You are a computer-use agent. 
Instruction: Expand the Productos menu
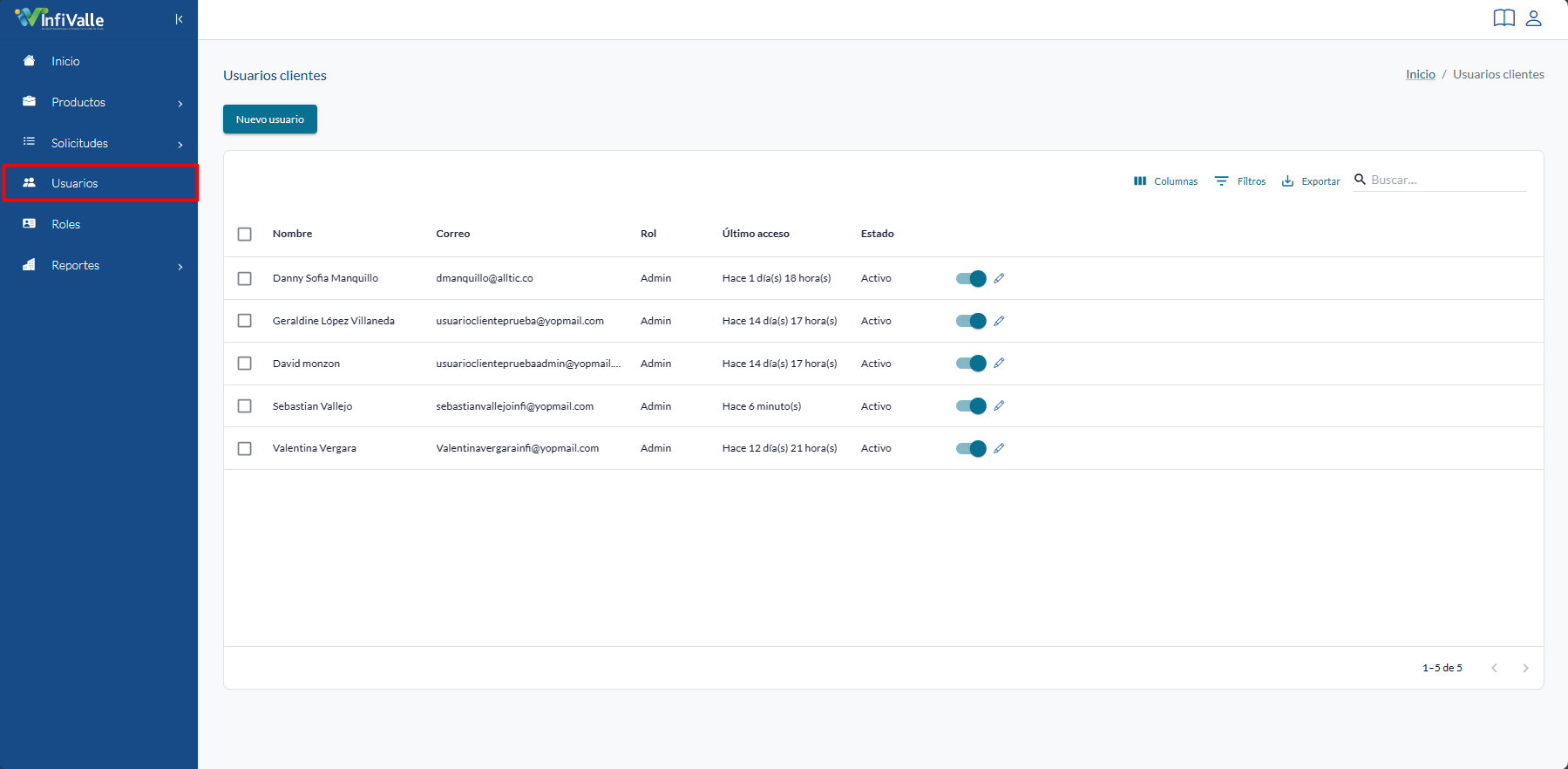99,102
